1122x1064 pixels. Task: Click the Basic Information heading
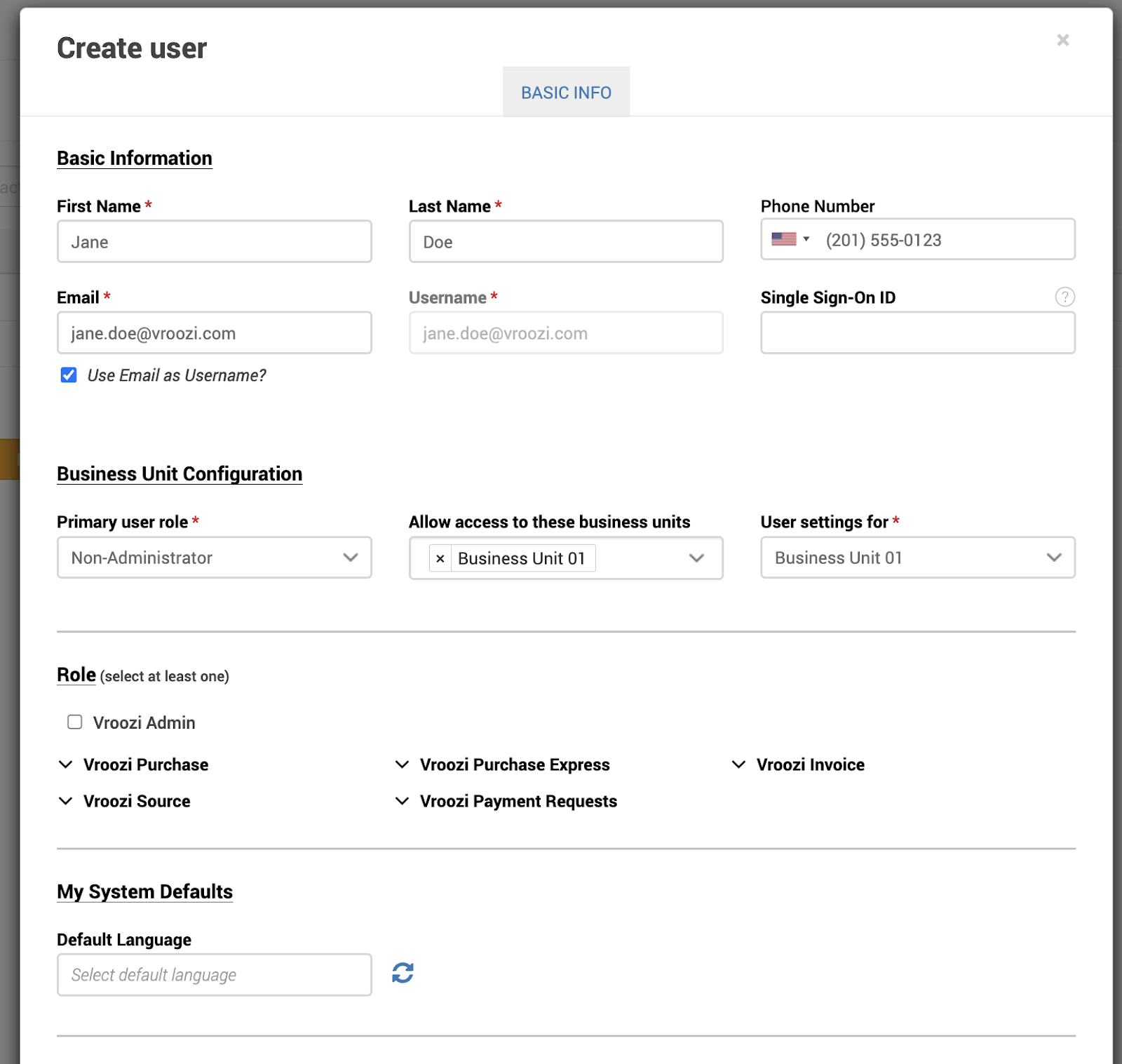pyautogui.click(x=135, y=159)
